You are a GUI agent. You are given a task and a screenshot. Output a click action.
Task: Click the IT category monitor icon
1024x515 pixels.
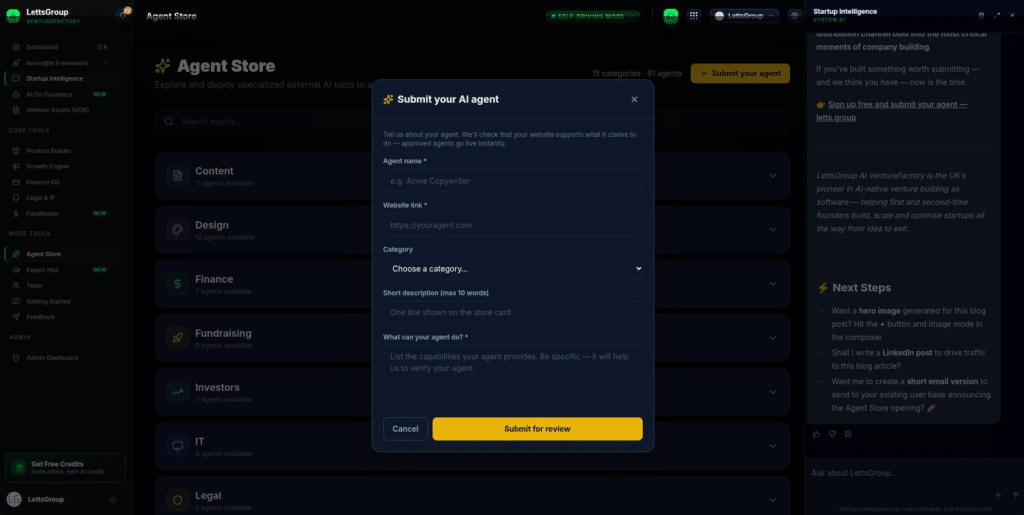(177, 446)
